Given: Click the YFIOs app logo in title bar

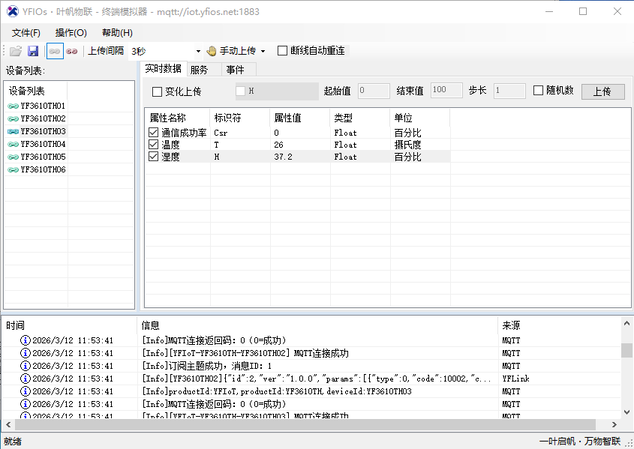Looking at the screenshot, I should 13,11.
